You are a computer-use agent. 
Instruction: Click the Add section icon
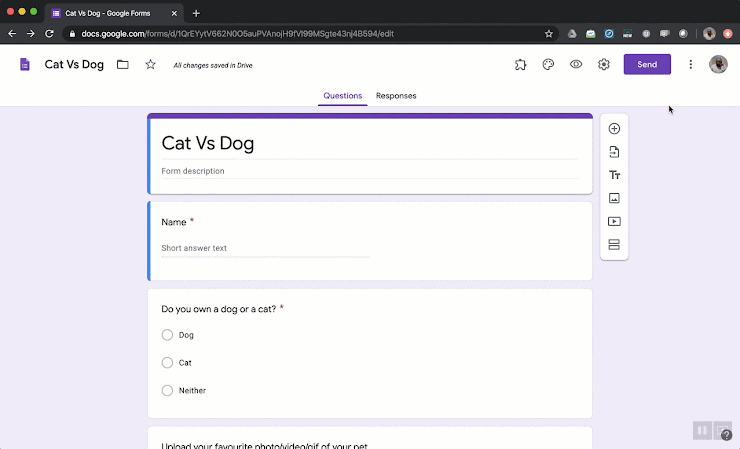(x=614, y=245)
